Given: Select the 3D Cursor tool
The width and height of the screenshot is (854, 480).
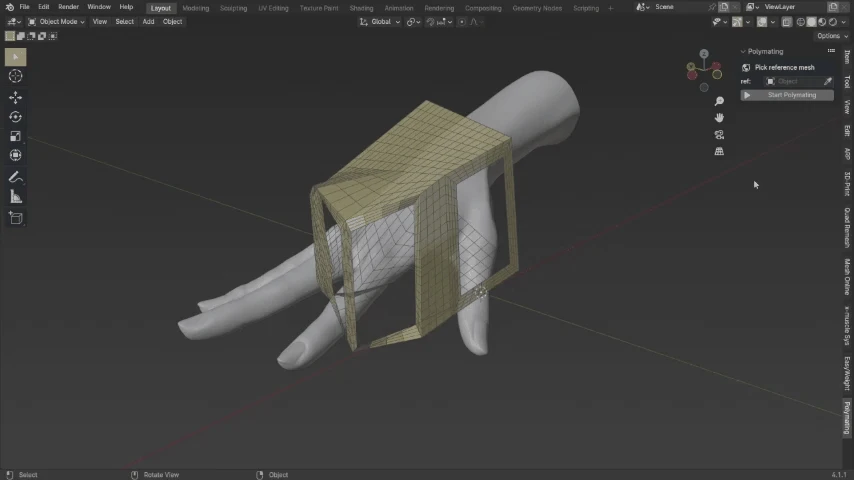Looking at the screenshot, I should click(15, 76).
